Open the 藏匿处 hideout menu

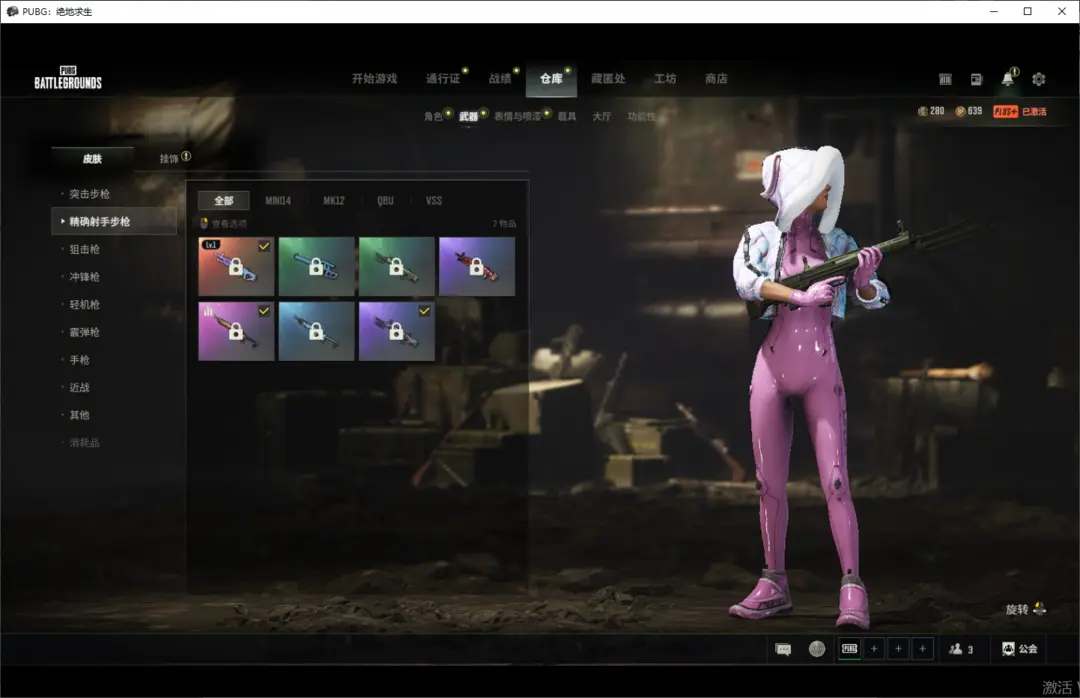point(608,79)
